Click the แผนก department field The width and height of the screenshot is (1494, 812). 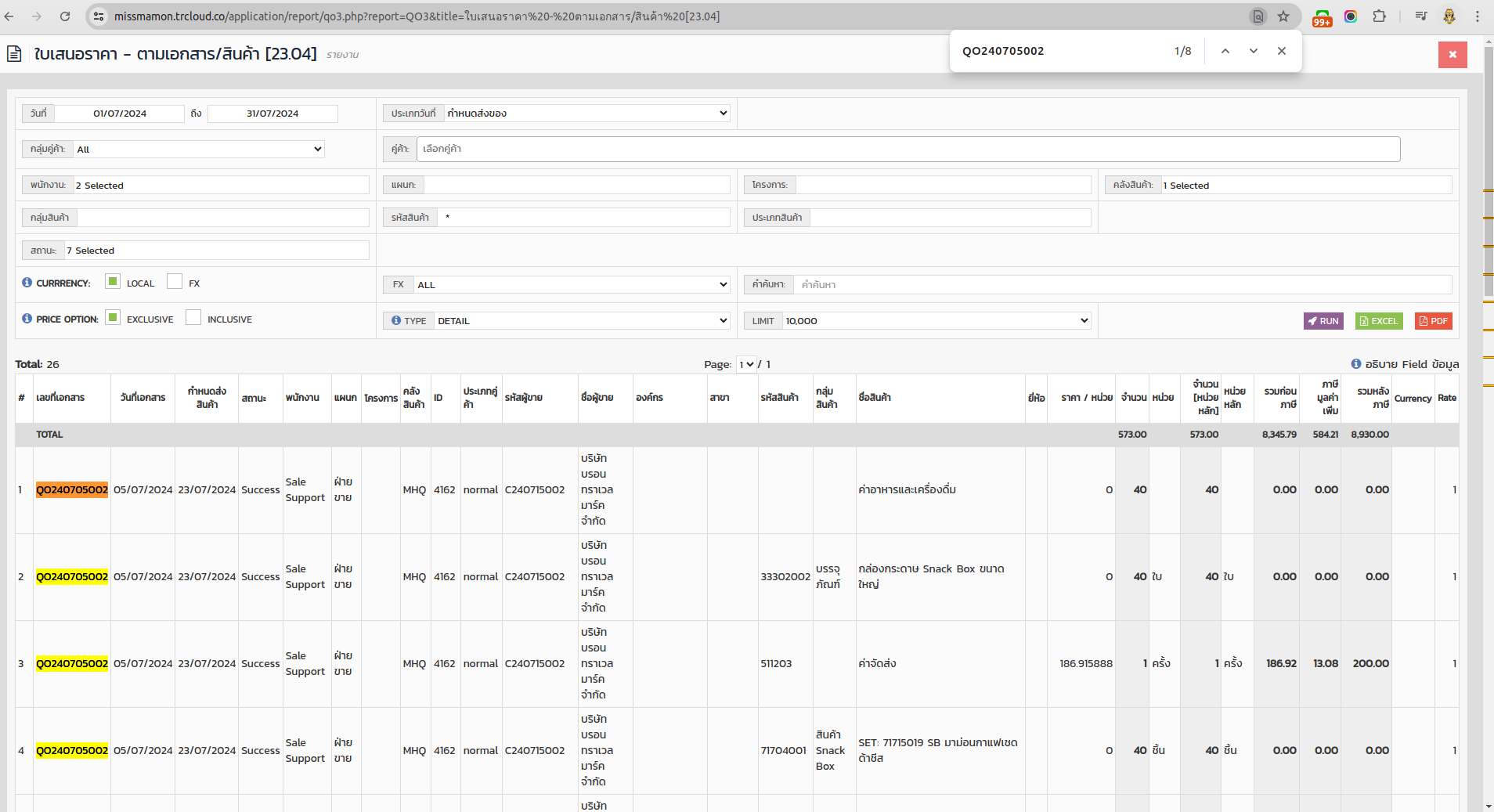577,185
